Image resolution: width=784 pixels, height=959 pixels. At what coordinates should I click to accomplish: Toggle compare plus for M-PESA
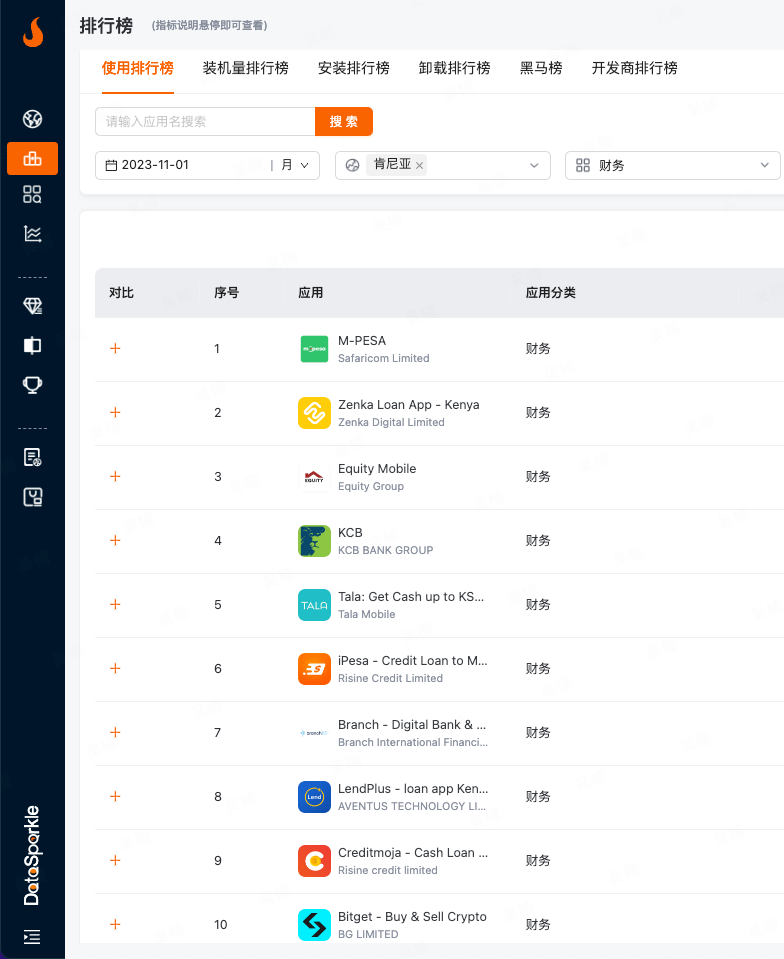point(115,348)
